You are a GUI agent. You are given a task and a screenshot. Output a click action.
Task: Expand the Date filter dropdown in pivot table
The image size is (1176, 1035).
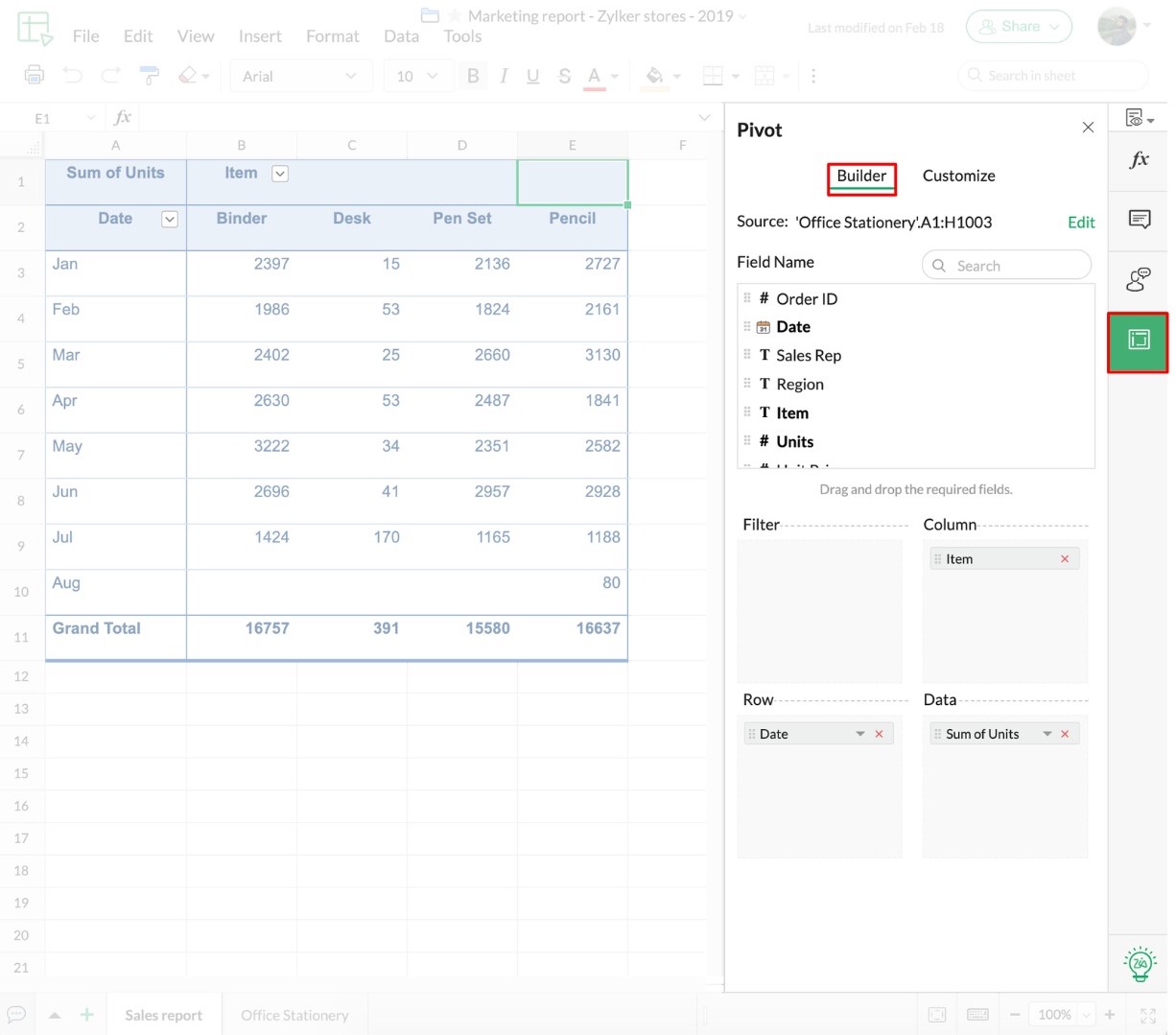click(x=170, y=220)
